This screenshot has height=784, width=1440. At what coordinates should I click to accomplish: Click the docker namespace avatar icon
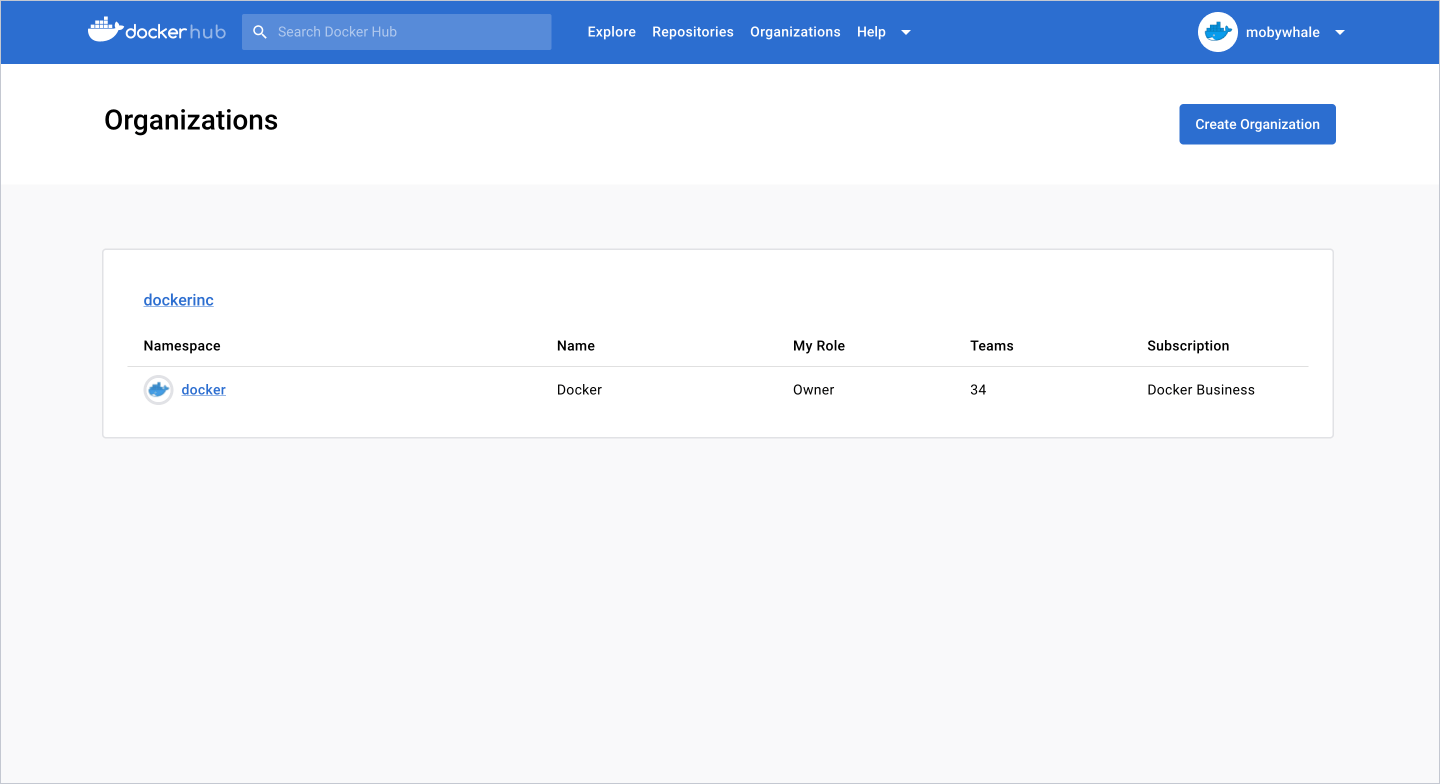pos(158,390)
